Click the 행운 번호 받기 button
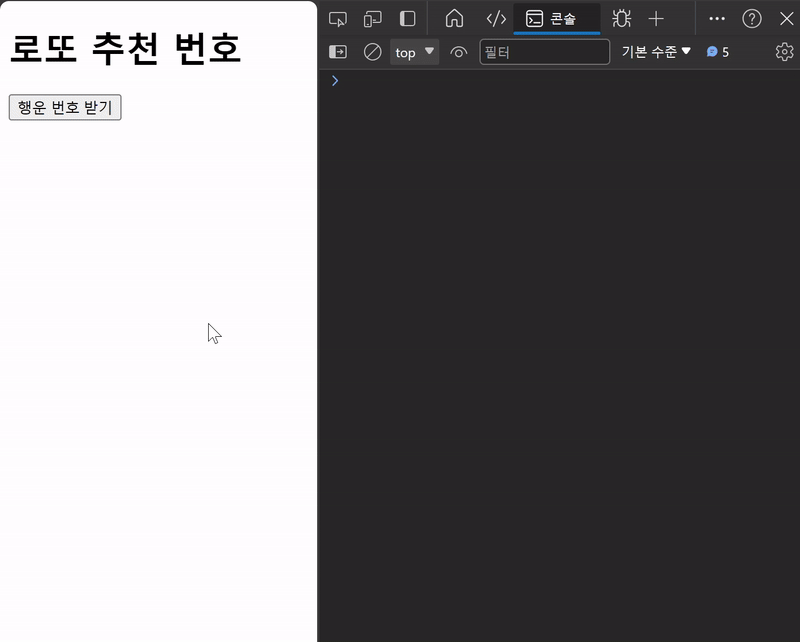 click(65, 107)
